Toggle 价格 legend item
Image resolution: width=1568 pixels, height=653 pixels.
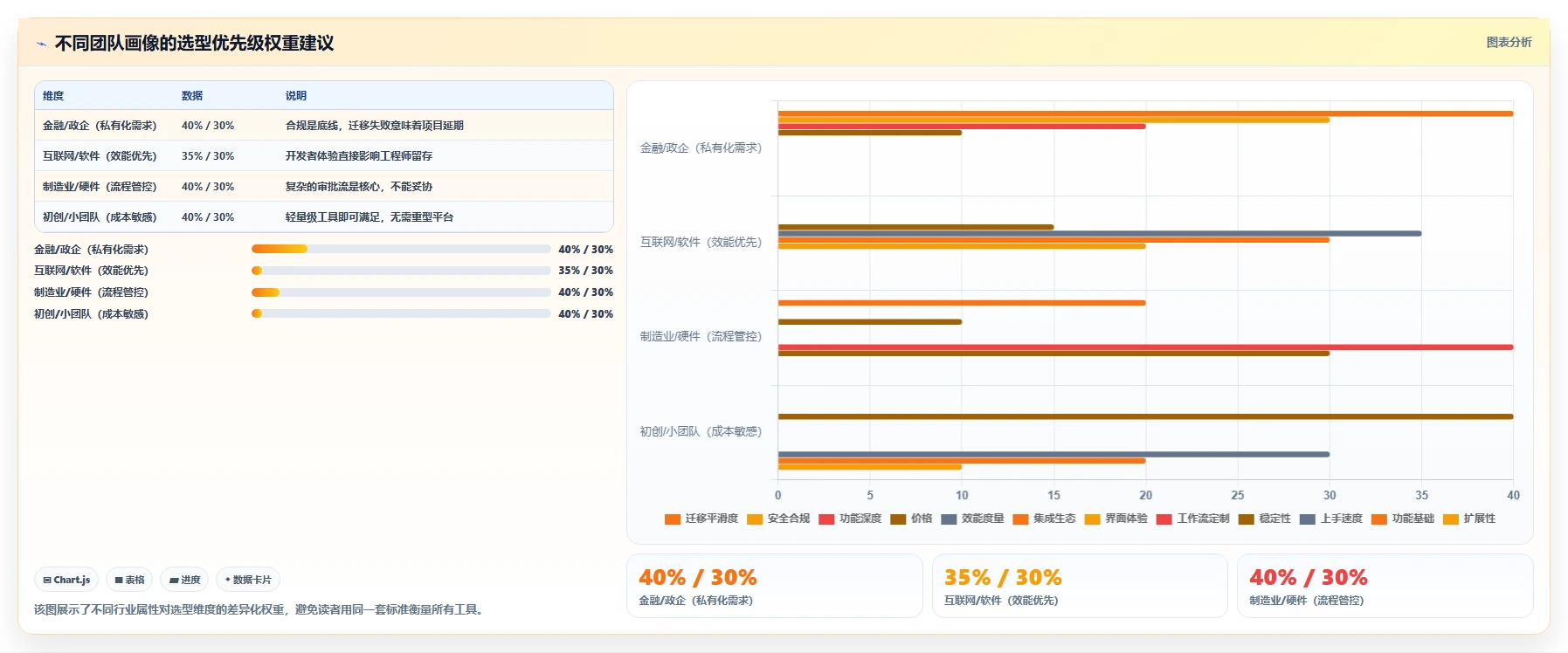[x=911, y=519]
